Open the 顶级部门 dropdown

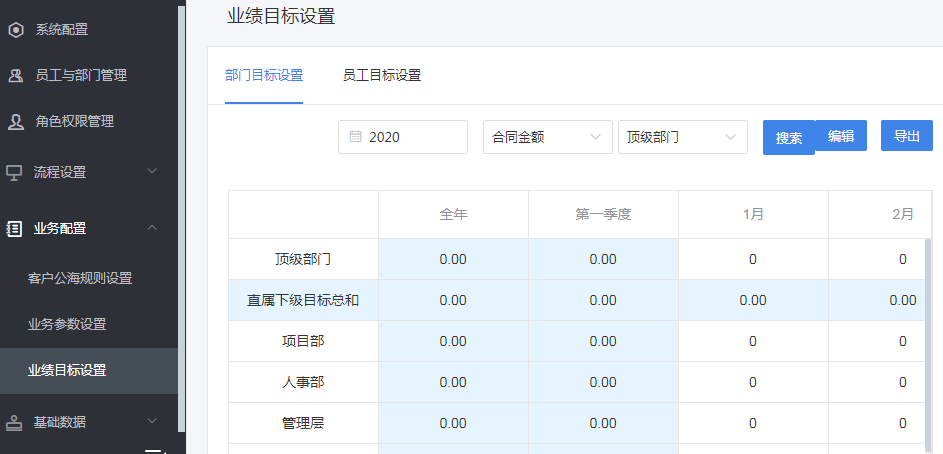[x=683, y=137]
